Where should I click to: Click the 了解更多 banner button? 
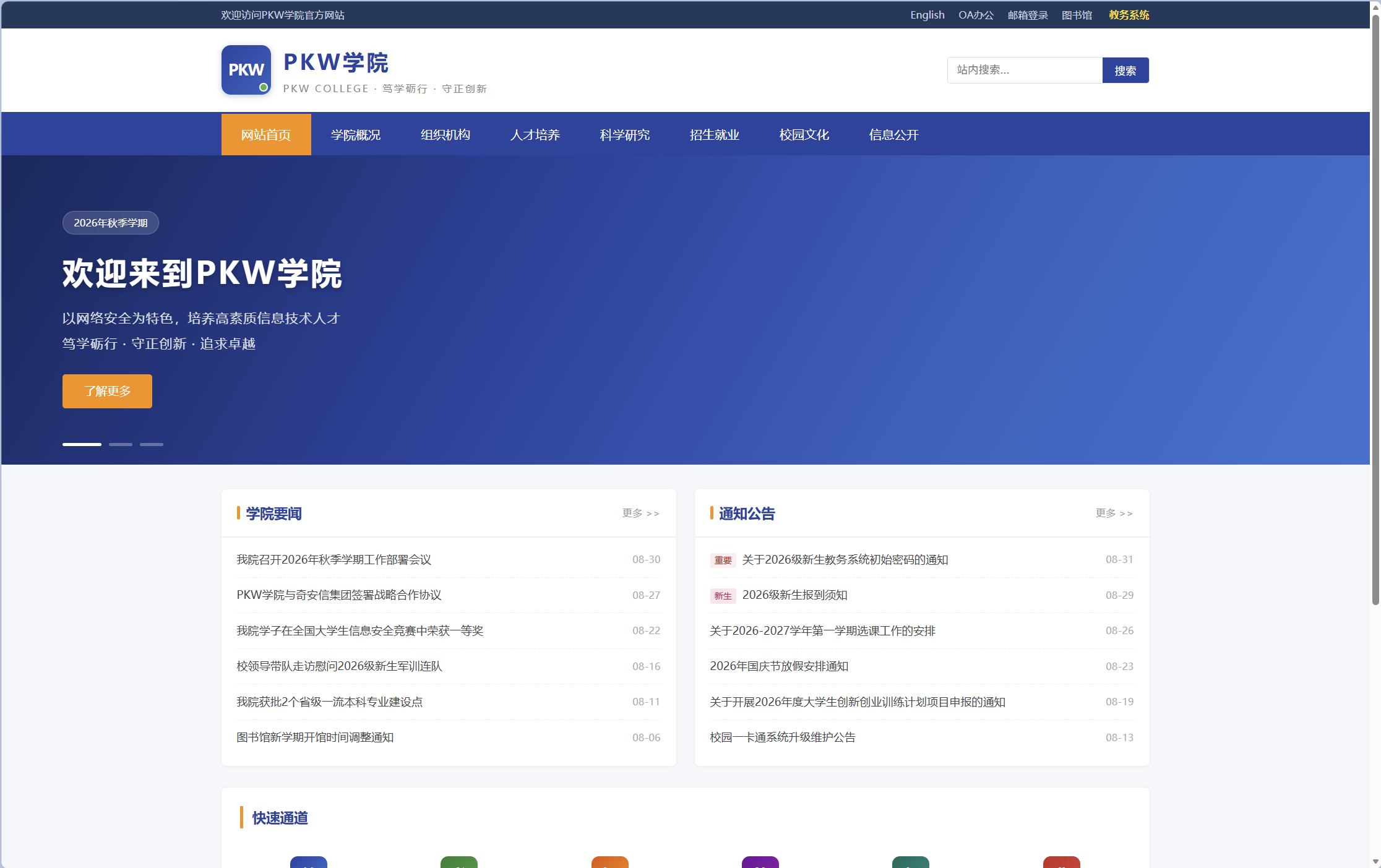click(x=107, y=391)
